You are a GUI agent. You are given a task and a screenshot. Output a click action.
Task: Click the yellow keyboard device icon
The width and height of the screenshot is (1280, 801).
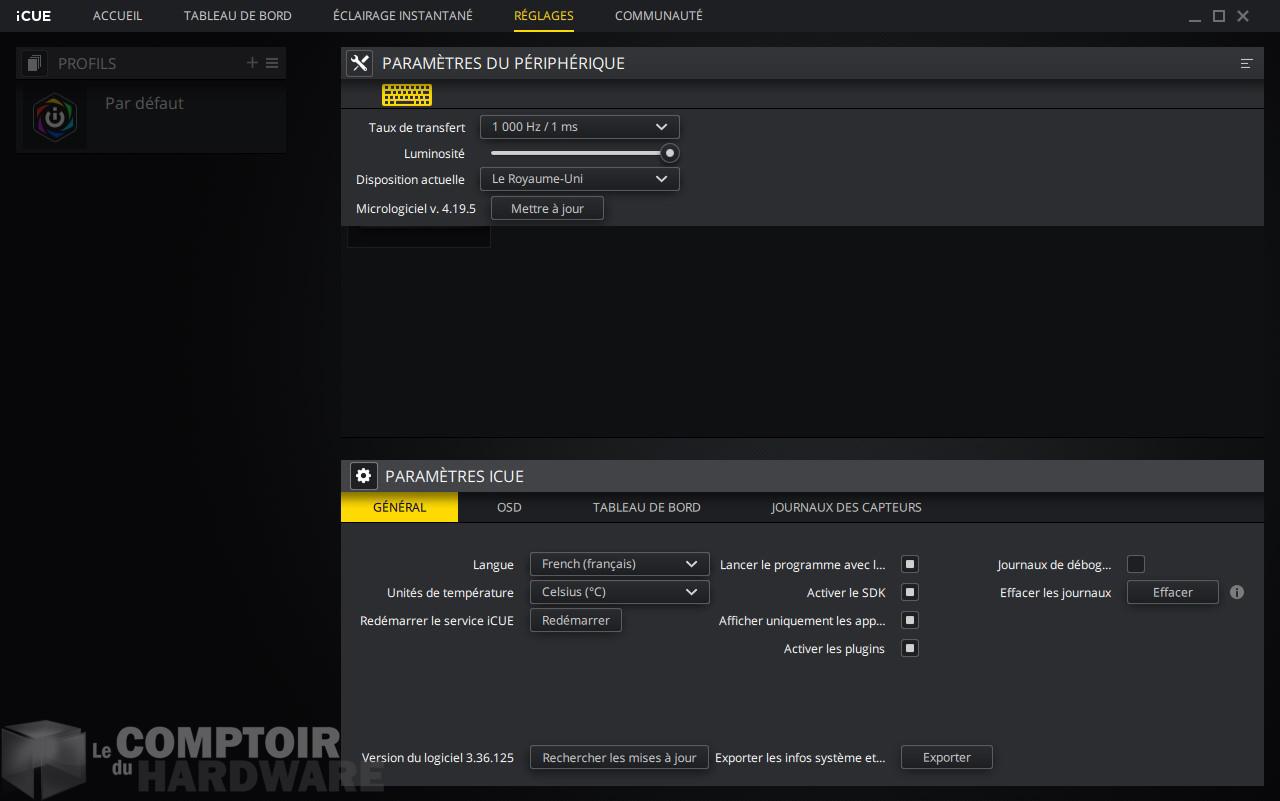coord(407,95)
